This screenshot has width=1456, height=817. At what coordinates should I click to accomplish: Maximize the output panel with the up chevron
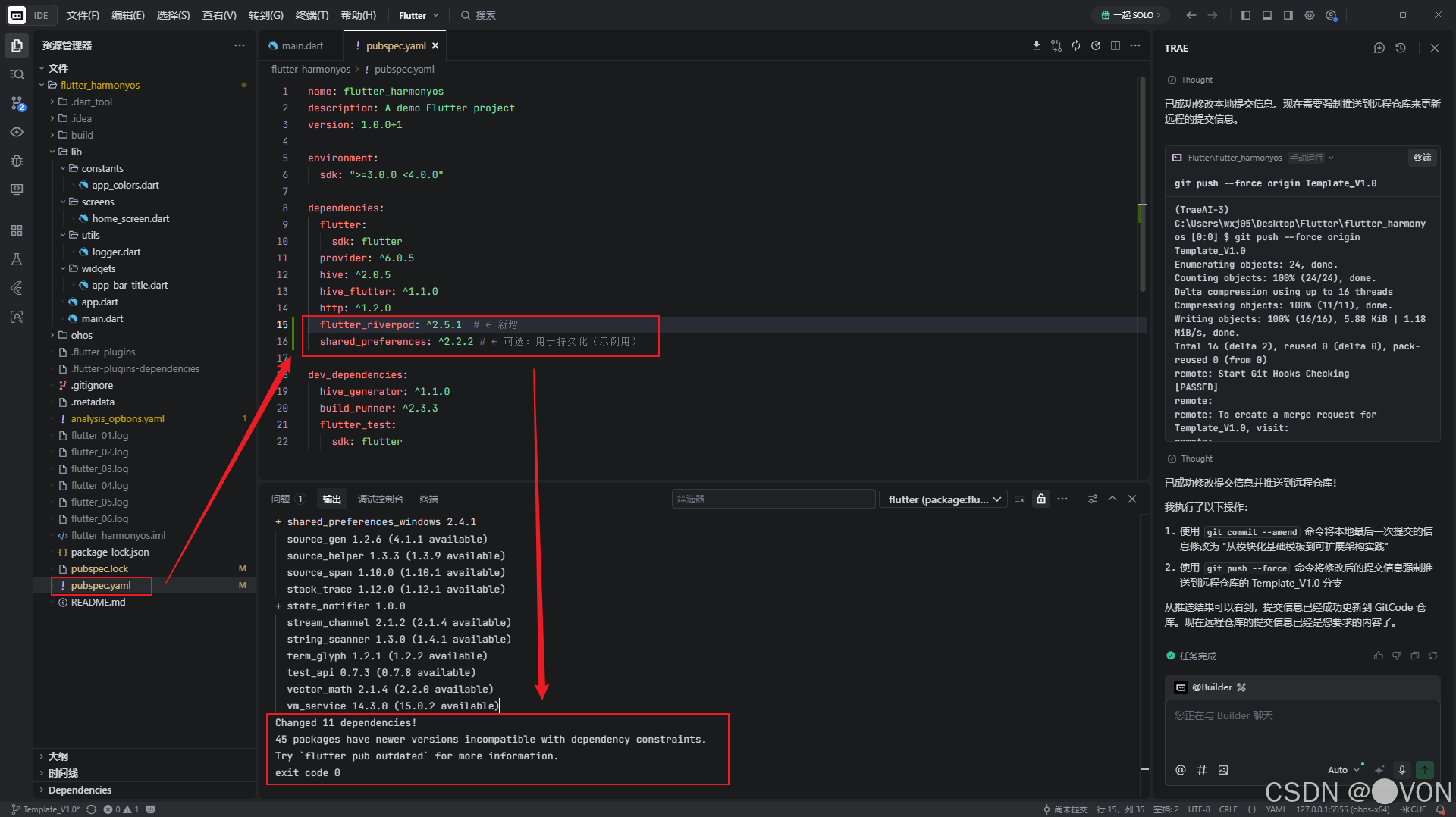(1112, 499)
